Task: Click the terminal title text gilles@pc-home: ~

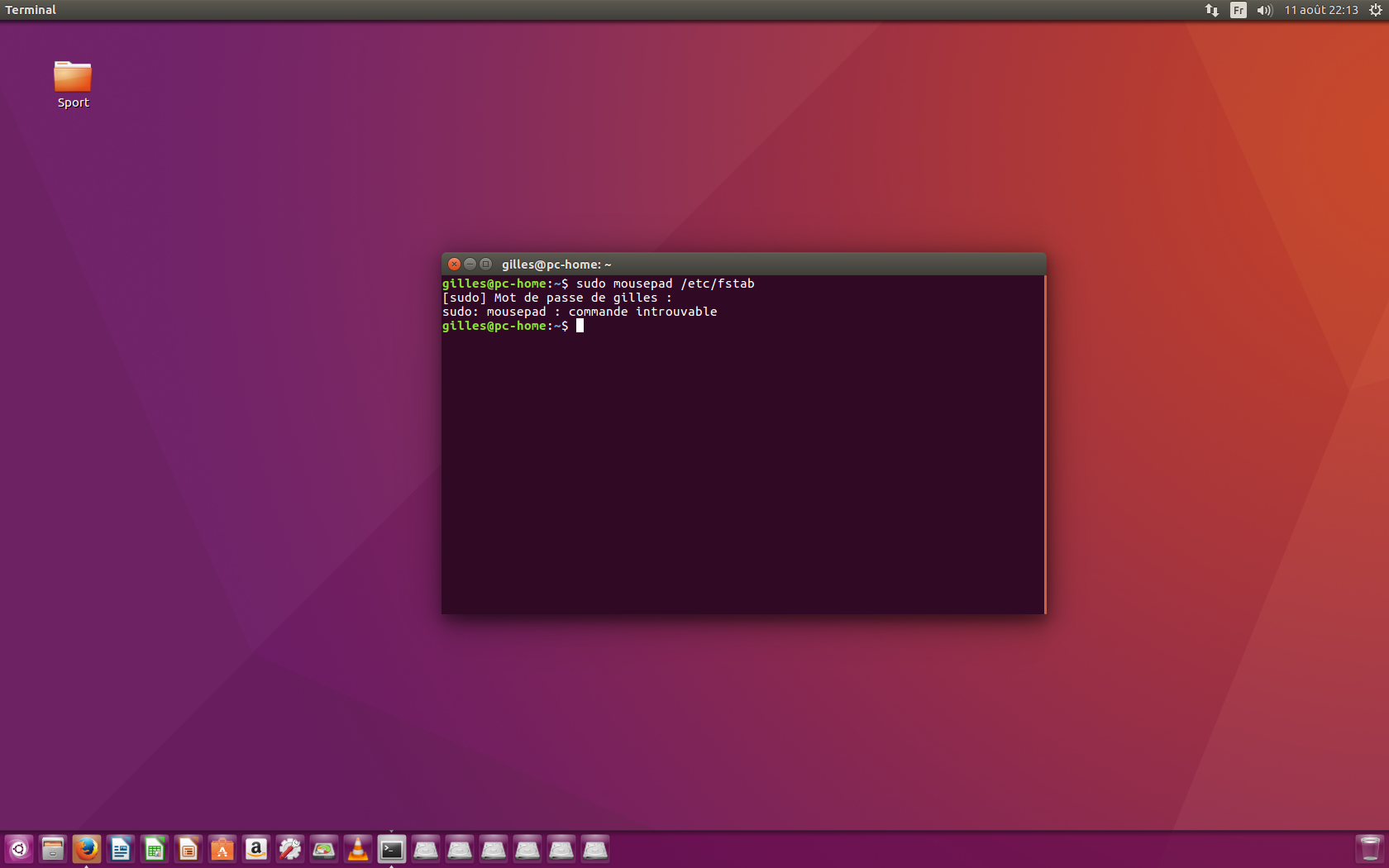Action: coord(556,265)
